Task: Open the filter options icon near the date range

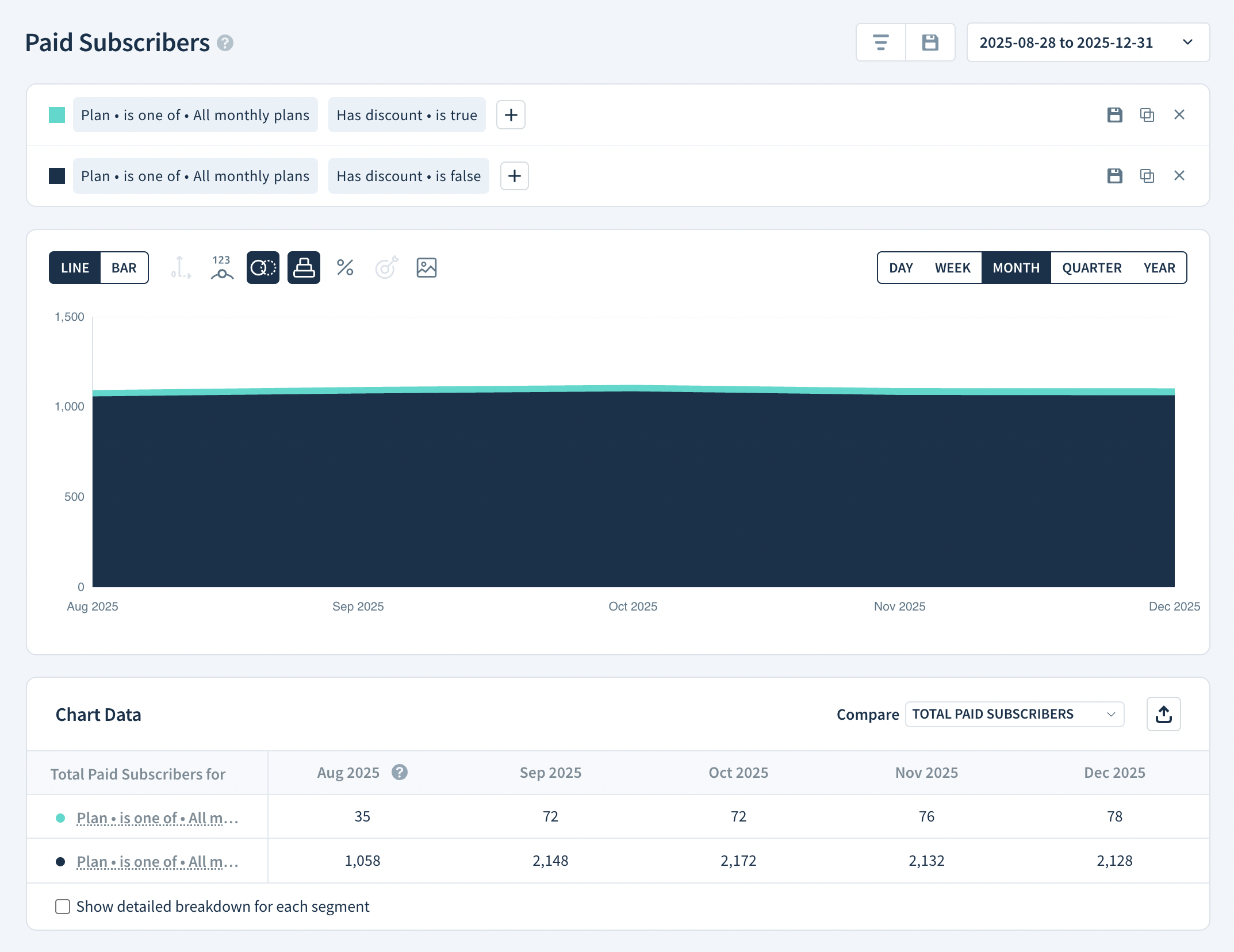Action: point(880,42)
